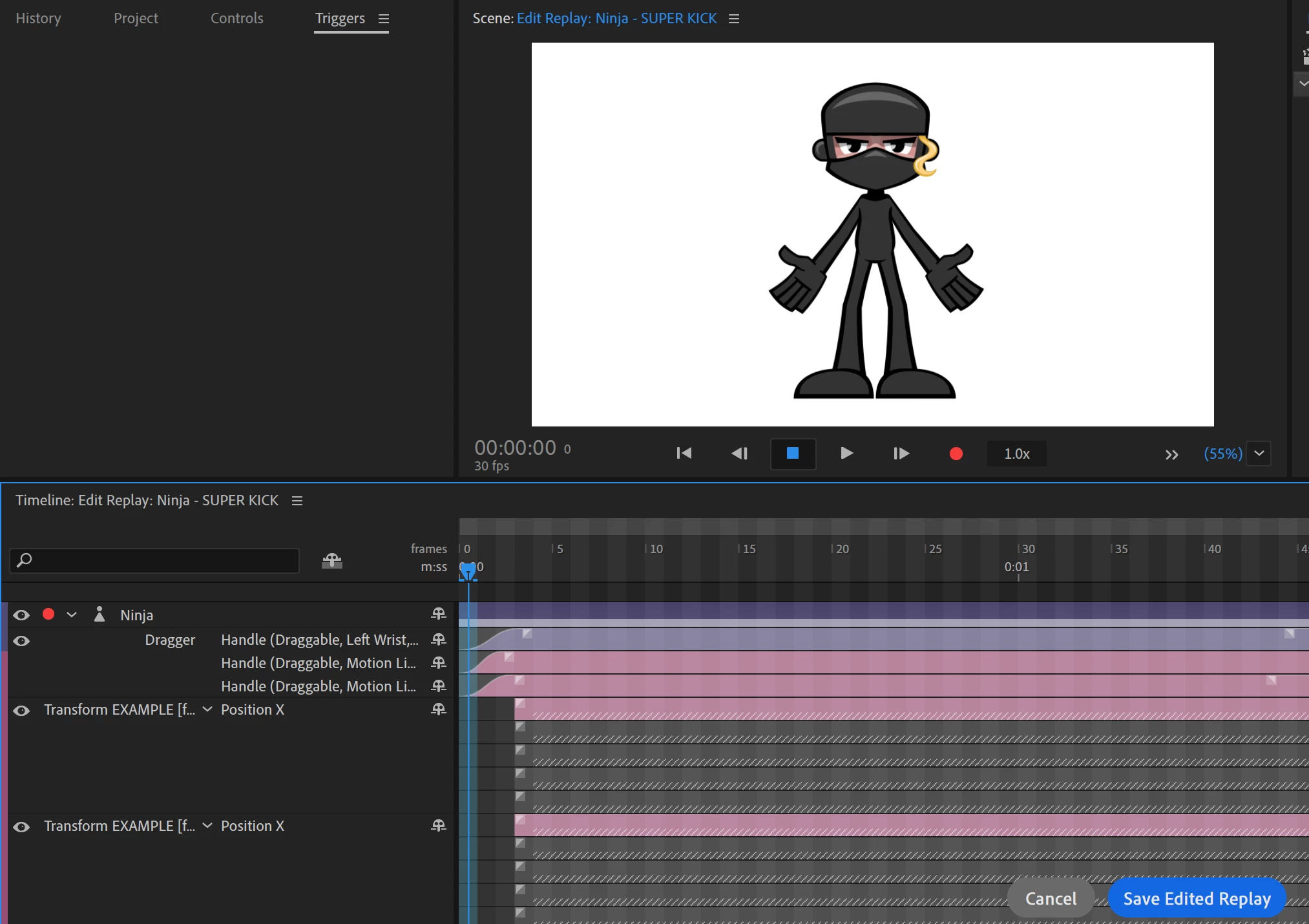Step back one frame
Image resolution: width=1309 pixels, height=924 pixels.
pyautogui.click(x=739, y=454)
